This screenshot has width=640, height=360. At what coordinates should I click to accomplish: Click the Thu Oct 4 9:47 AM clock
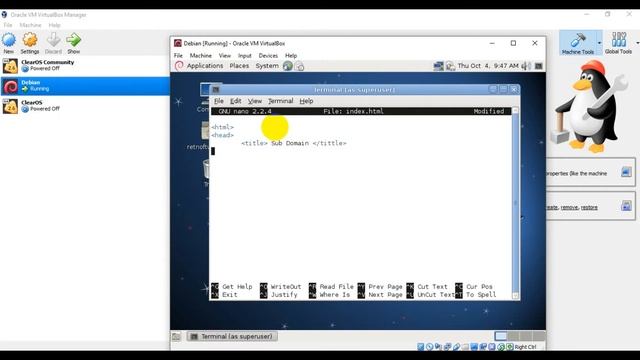point(488,66)
